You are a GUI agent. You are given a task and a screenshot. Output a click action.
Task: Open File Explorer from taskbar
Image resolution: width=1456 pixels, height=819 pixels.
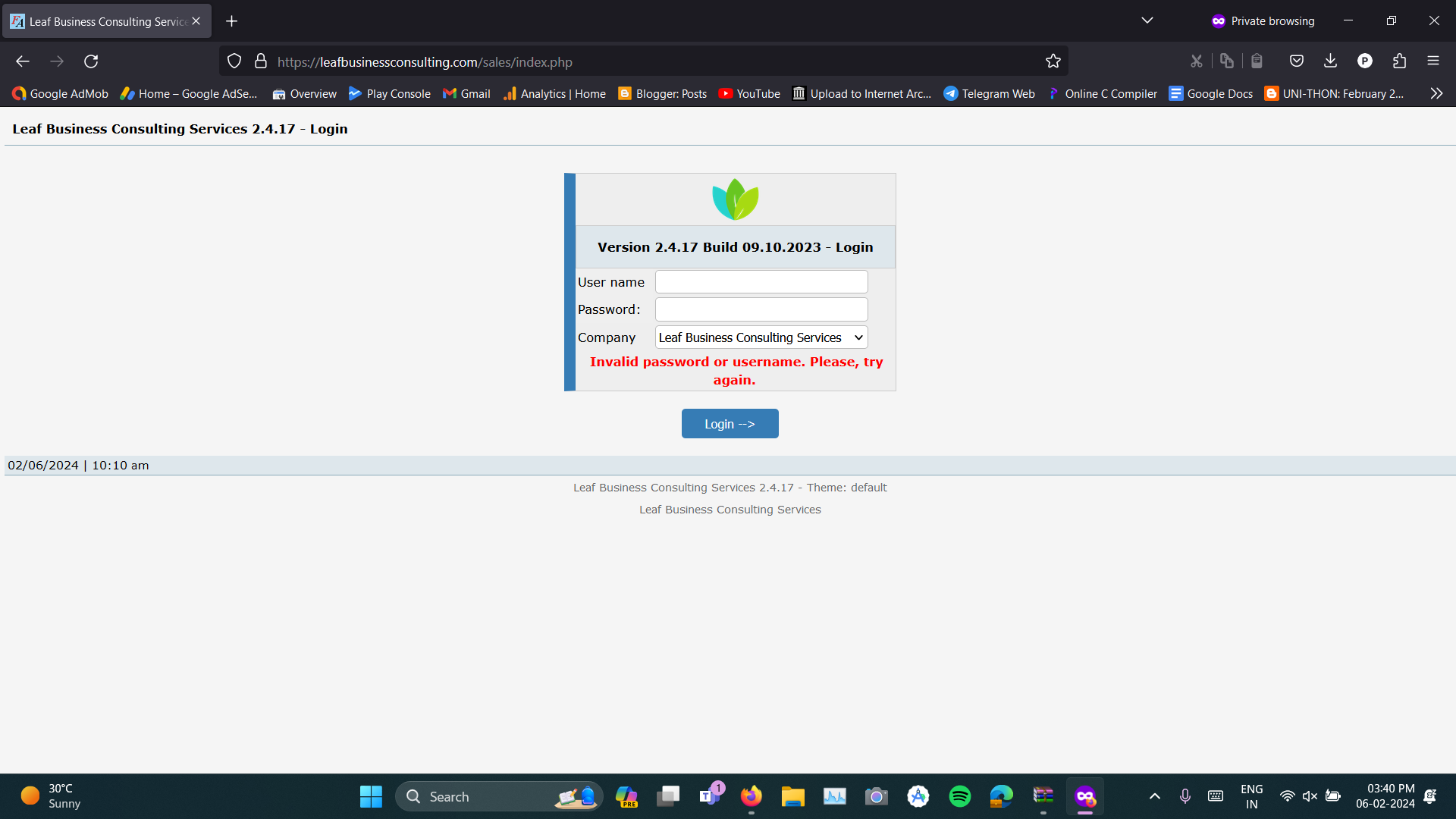pos(793,796)
